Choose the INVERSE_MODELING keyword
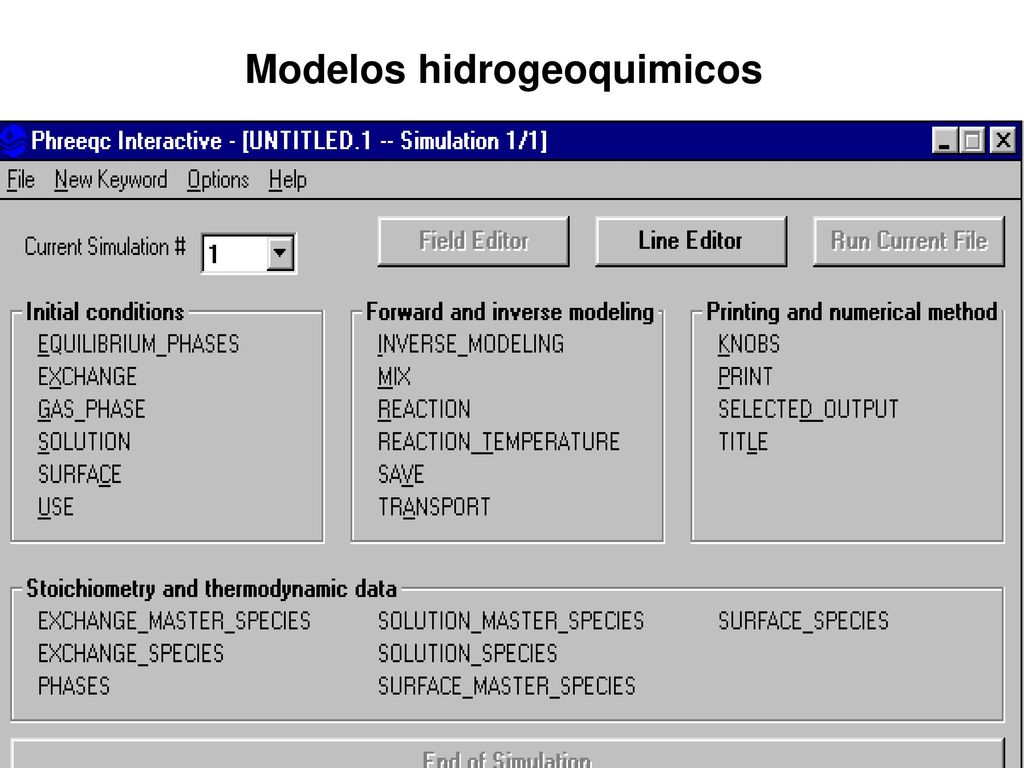The height and width of the screenshot is (768, 1024). tap(471, 344)
